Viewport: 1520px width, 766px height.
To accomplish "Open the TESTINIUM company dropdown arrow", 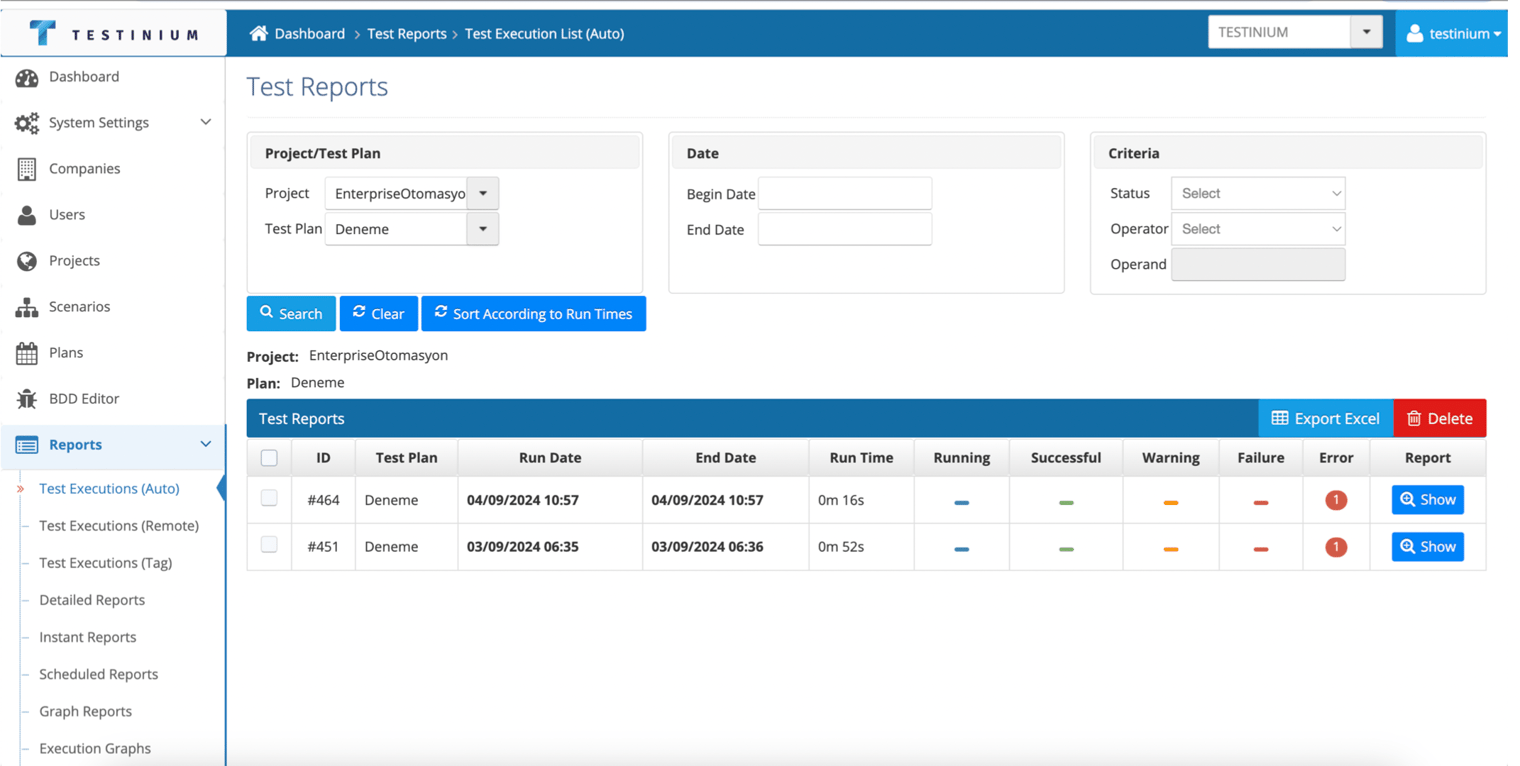I will click(x=1366, y=32).
